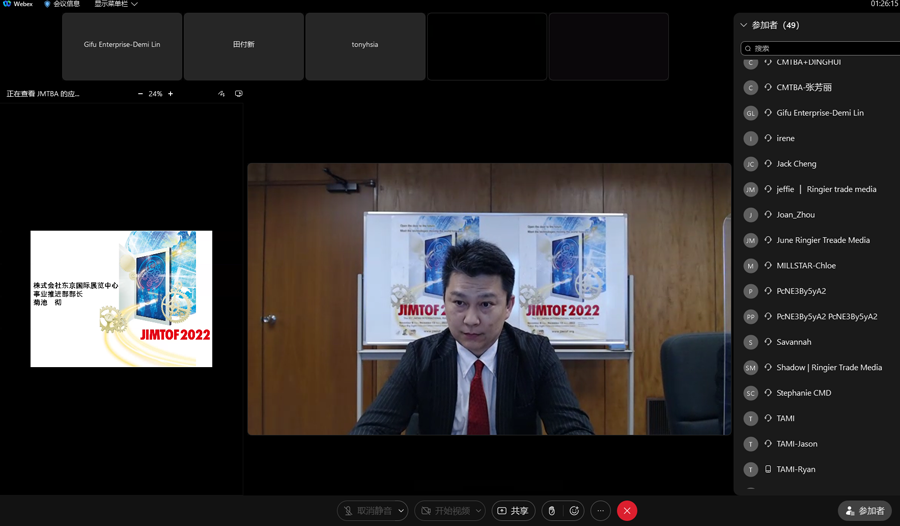Click the pop-out shared content screen icon
This screenshot has width=900, height=526.
pos(239,94)
